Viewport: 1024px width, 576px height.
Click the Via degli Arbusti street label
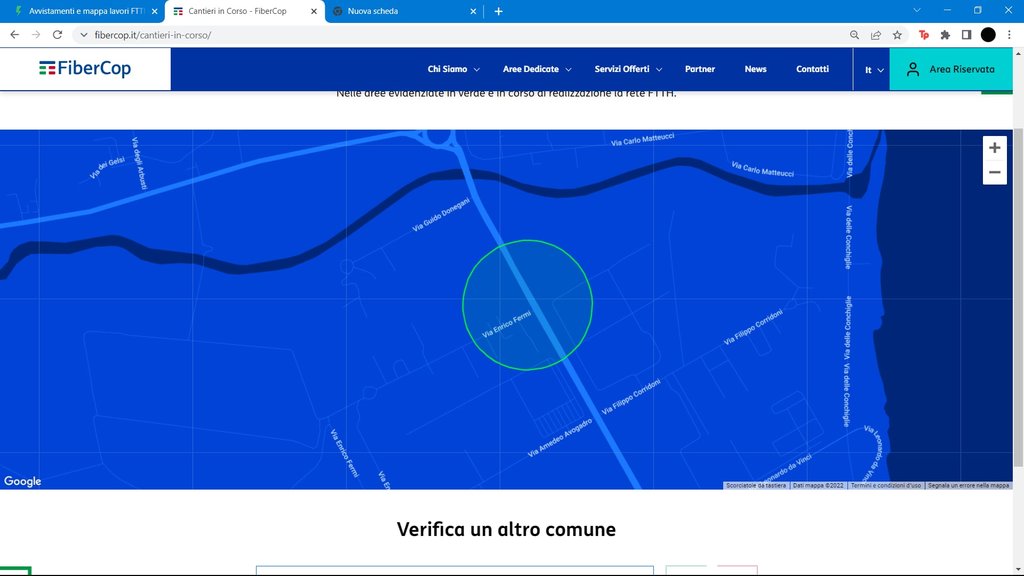pos(139,163)
